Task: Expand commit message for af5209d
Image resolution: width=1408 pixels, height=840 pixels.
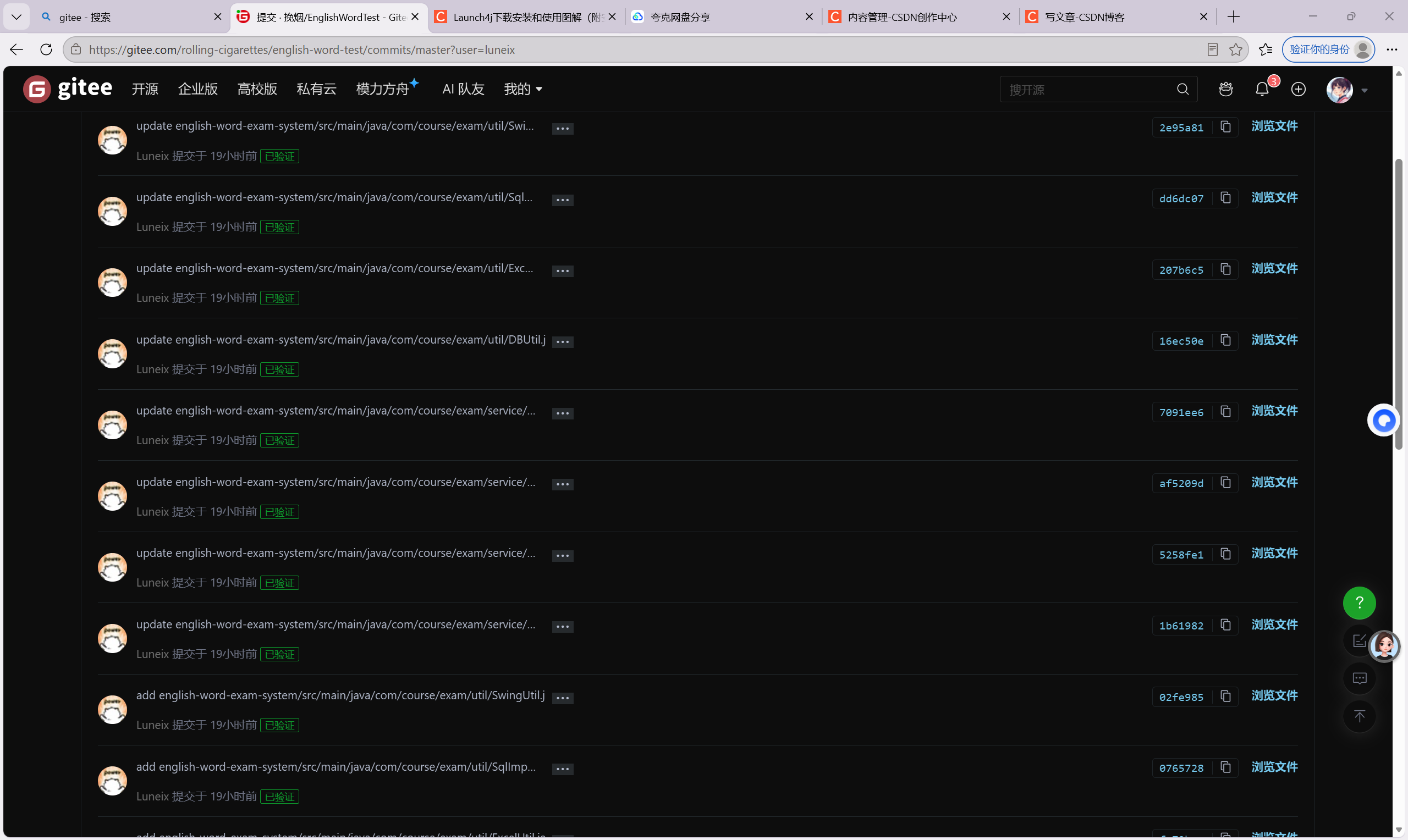Action: tap(562, 484)
